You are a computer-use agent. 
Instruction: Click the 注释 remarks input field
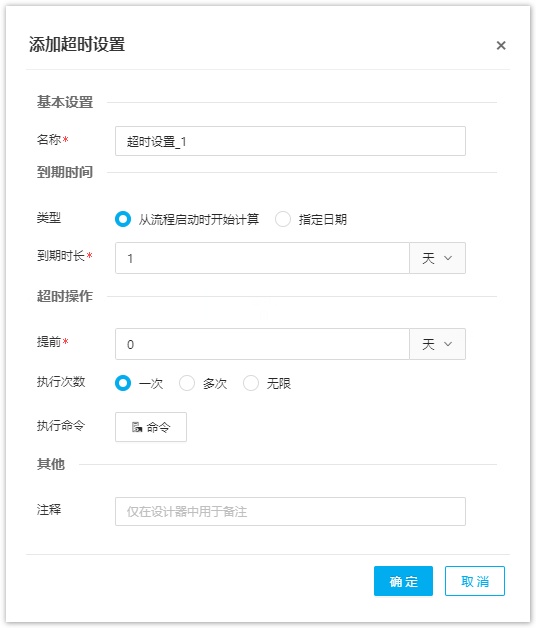(x=290, y=511)
